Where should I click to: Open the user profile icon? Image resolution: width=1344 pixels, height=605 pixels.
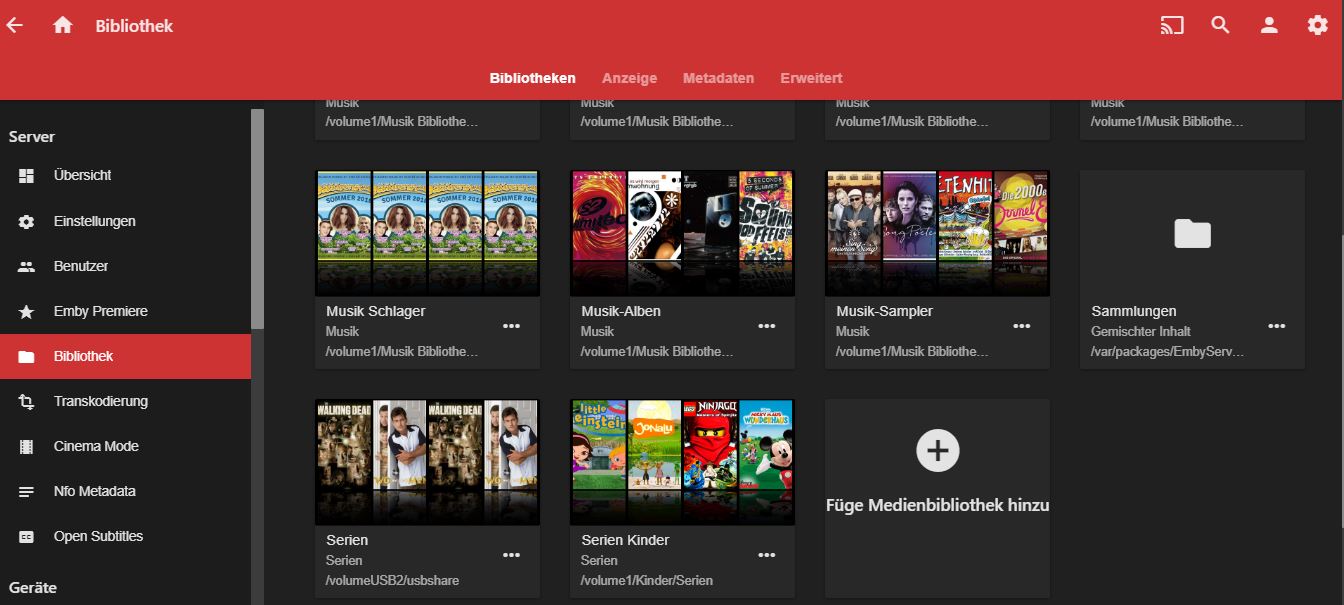tap(1269, 26)
